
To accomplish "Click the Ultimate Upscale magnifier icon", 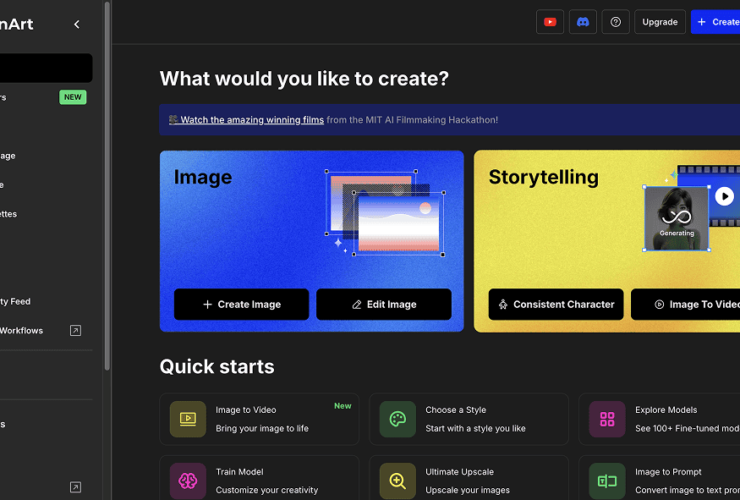I will coord(397,481).
